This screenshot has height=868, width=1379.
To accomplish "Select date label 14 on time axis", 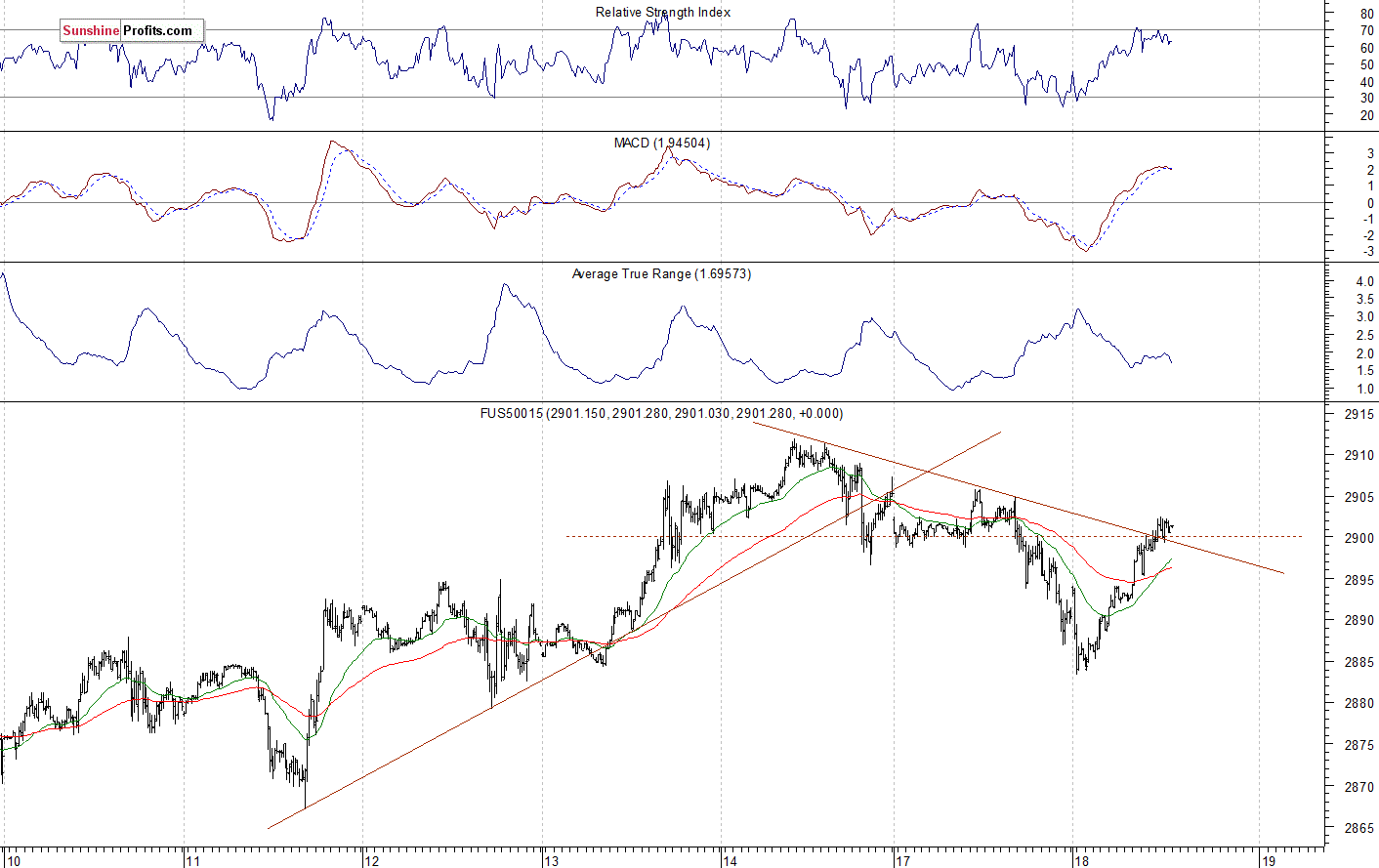I will (731, 860).
